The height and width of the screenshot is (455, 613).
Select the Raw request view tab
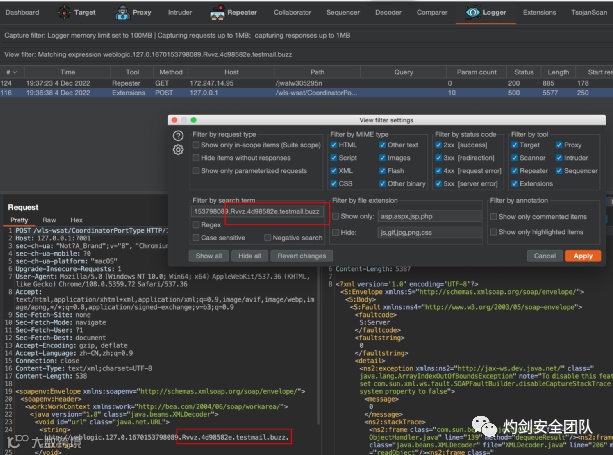49,220
